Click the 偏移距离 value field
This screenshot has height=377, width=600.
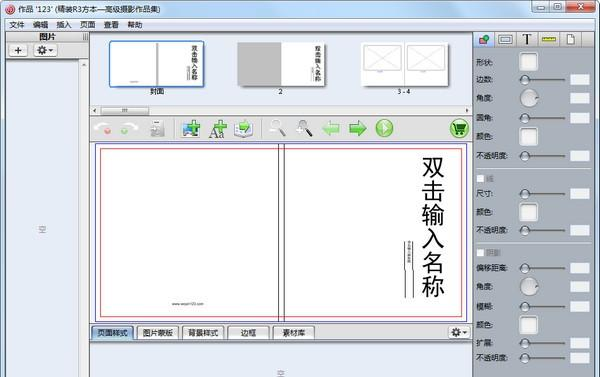(x=580, y=268)
